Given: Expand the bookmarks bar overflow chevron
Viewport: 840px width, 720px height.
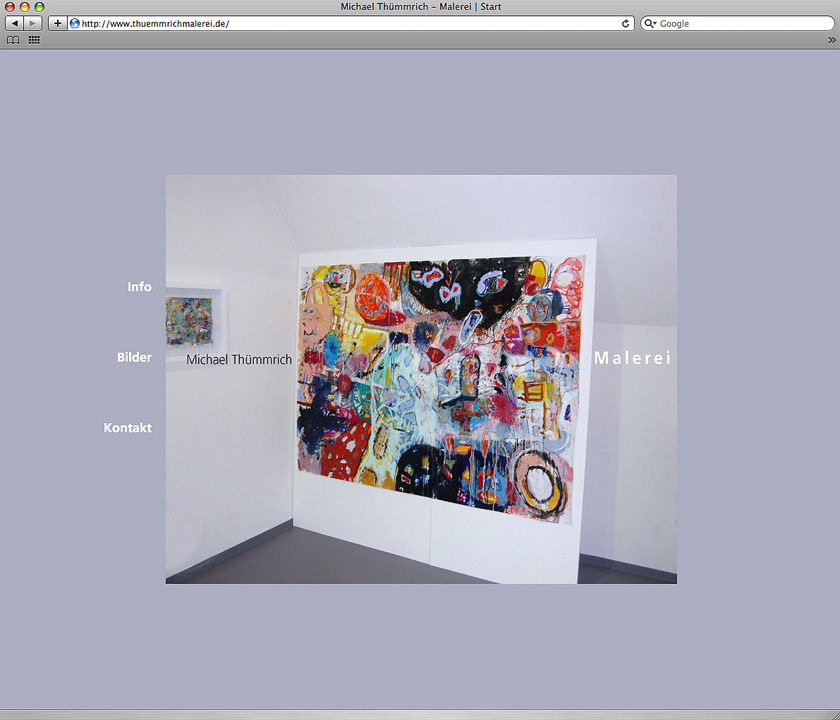Looking at the screenshot, I should click(831, 40).
